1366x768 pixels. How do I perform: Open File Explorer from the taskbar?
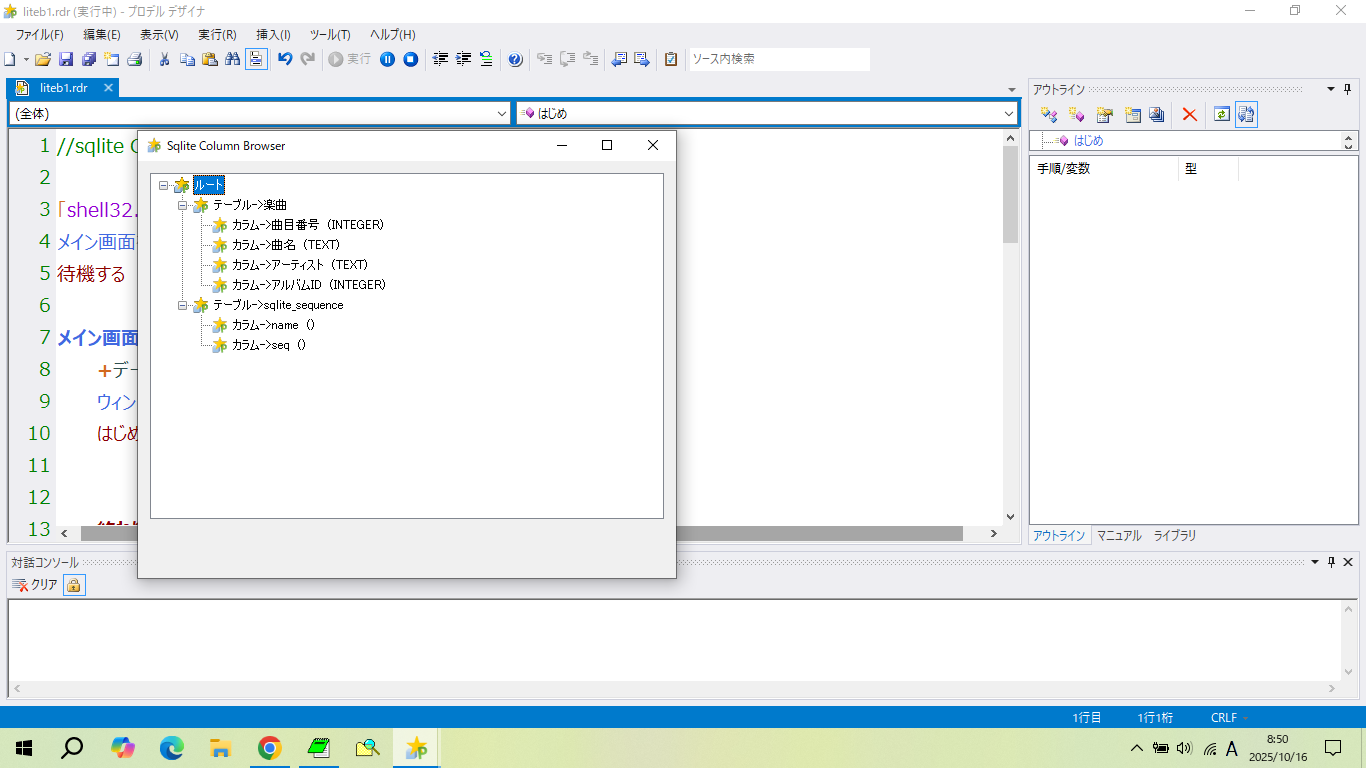pyautogui.click(x=220, y=748)
